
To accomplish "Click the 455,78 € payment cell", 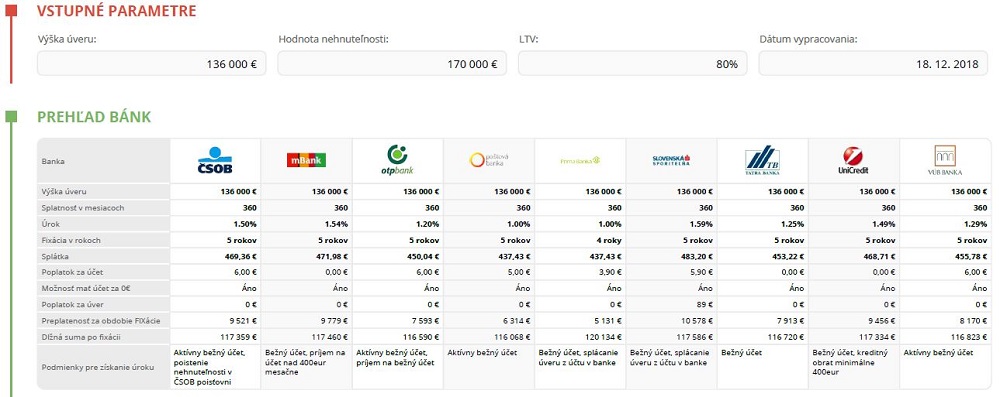I will [x=945, y=257].
